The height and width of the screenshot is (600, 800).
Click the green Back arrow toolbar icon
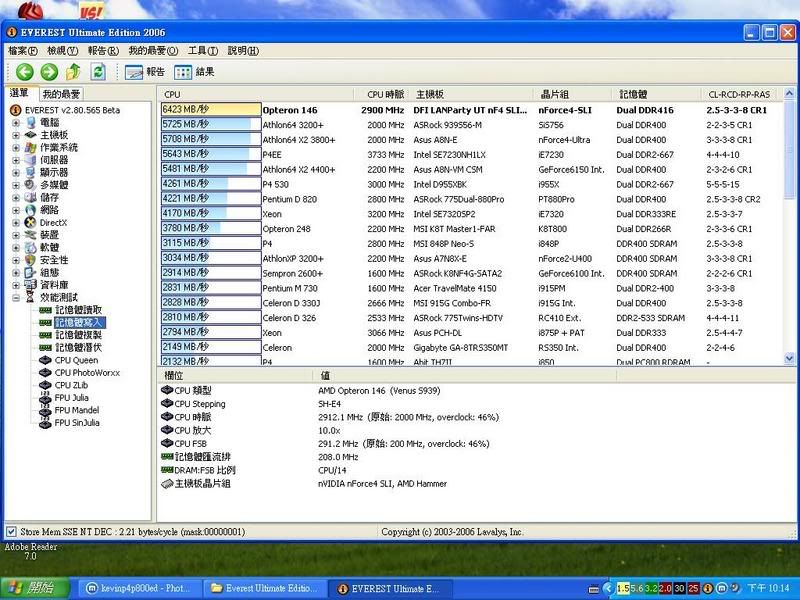pos(23,72)
